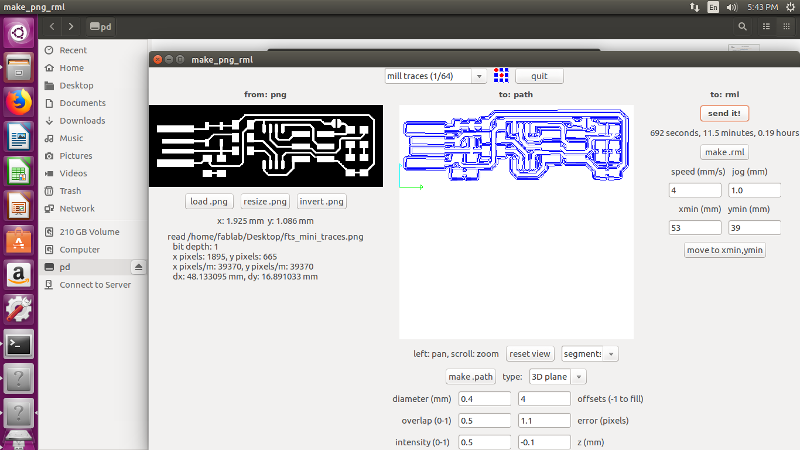This screenshot has width=800, height=450.
Task: Focus the offsets field showing 4
Action: pyautogui.click(x=544, y=398)
